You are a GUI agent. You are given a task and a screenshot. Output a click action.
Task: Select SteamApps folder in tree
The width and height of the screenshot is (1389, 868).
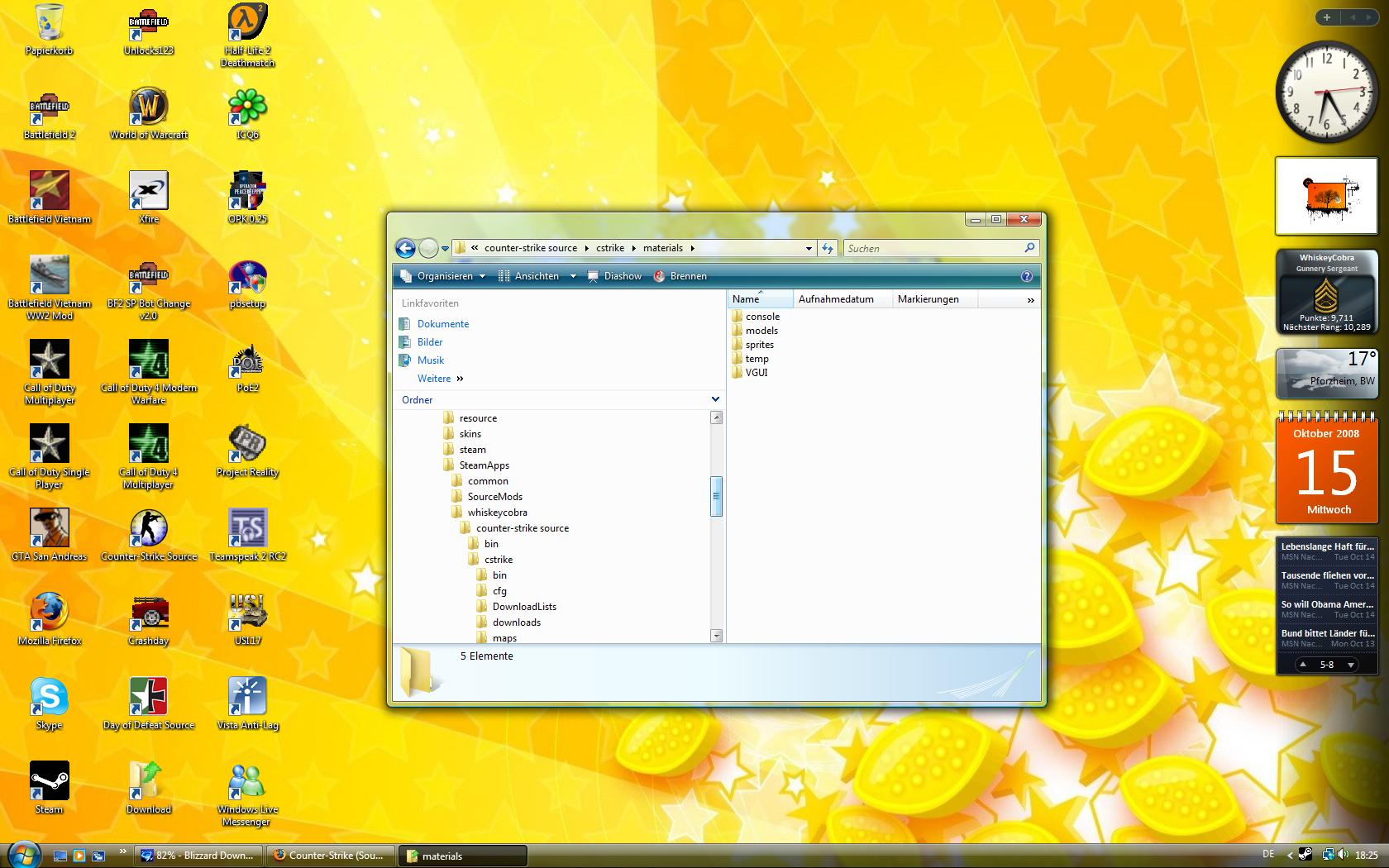484,465
